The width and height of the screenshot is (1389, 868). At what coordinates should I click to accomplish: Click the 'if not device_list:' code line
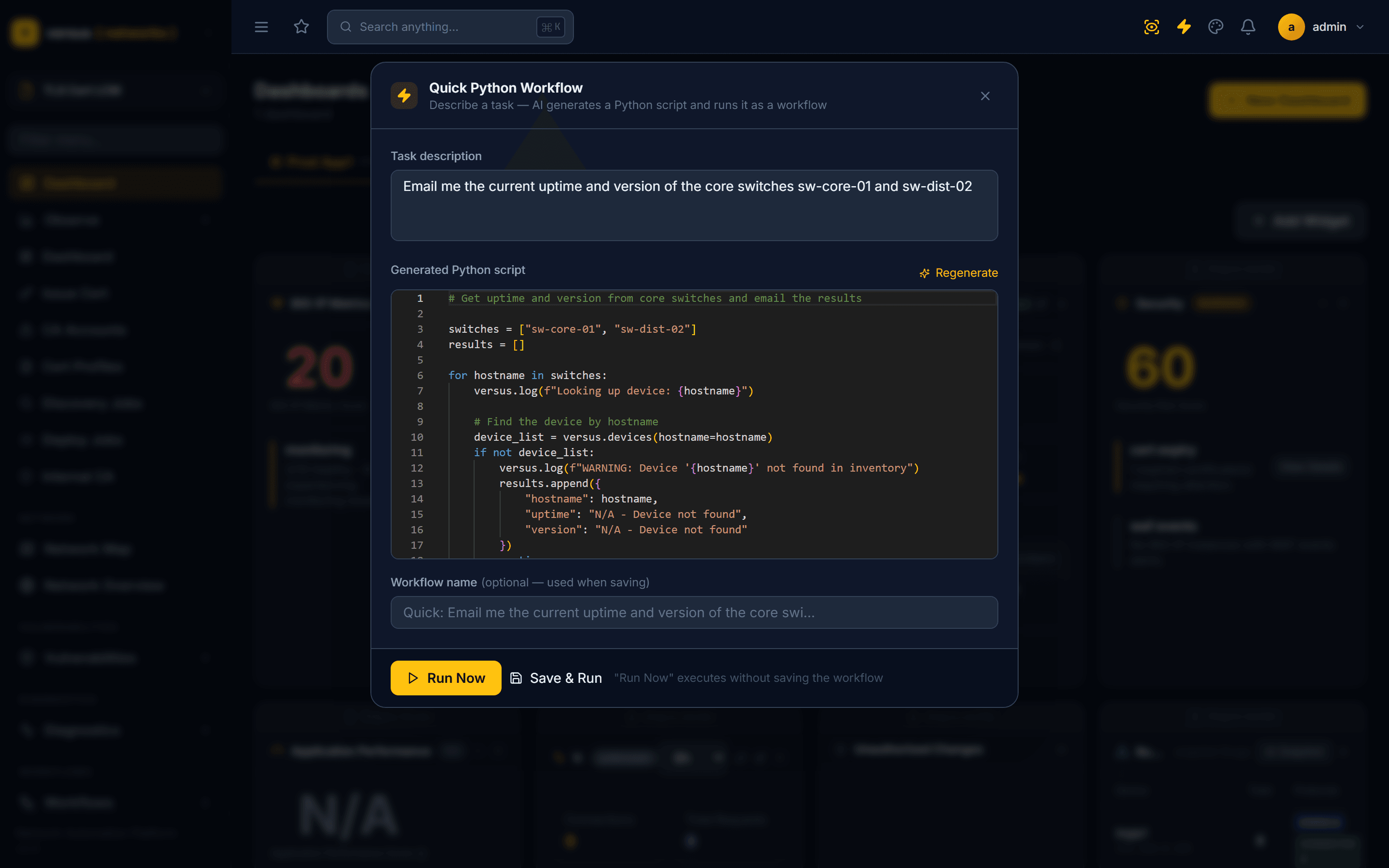coord(534,452)
